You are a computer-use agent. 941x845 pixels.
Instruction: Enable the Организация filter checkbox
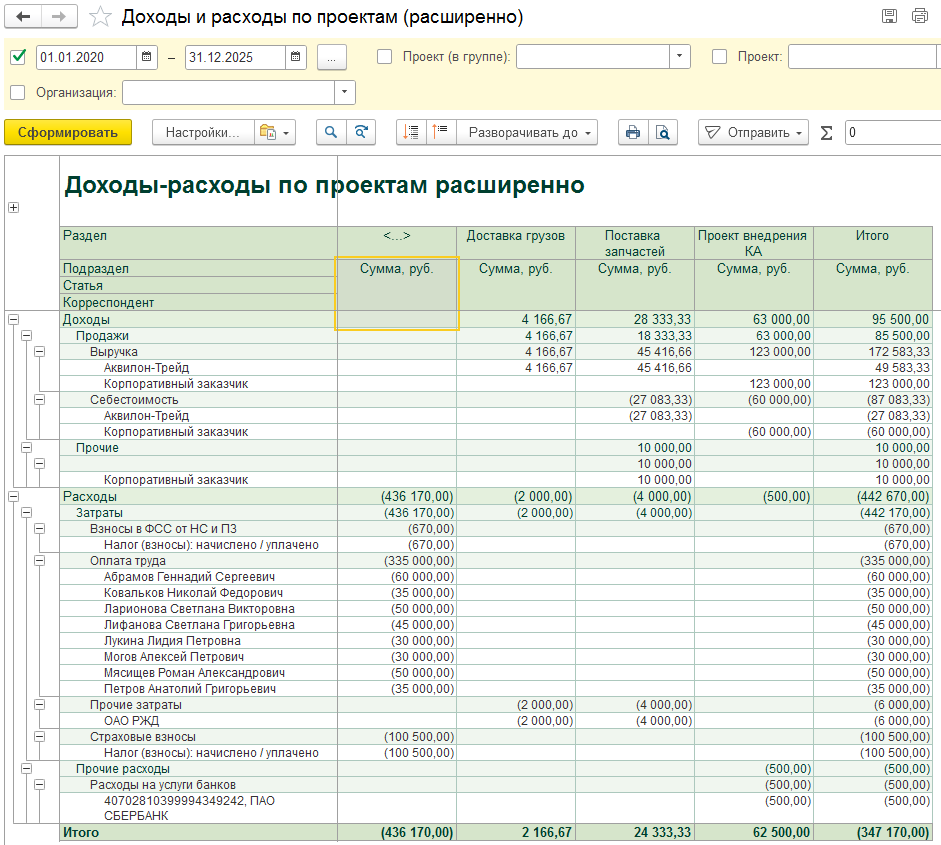[x=18, y=92]
